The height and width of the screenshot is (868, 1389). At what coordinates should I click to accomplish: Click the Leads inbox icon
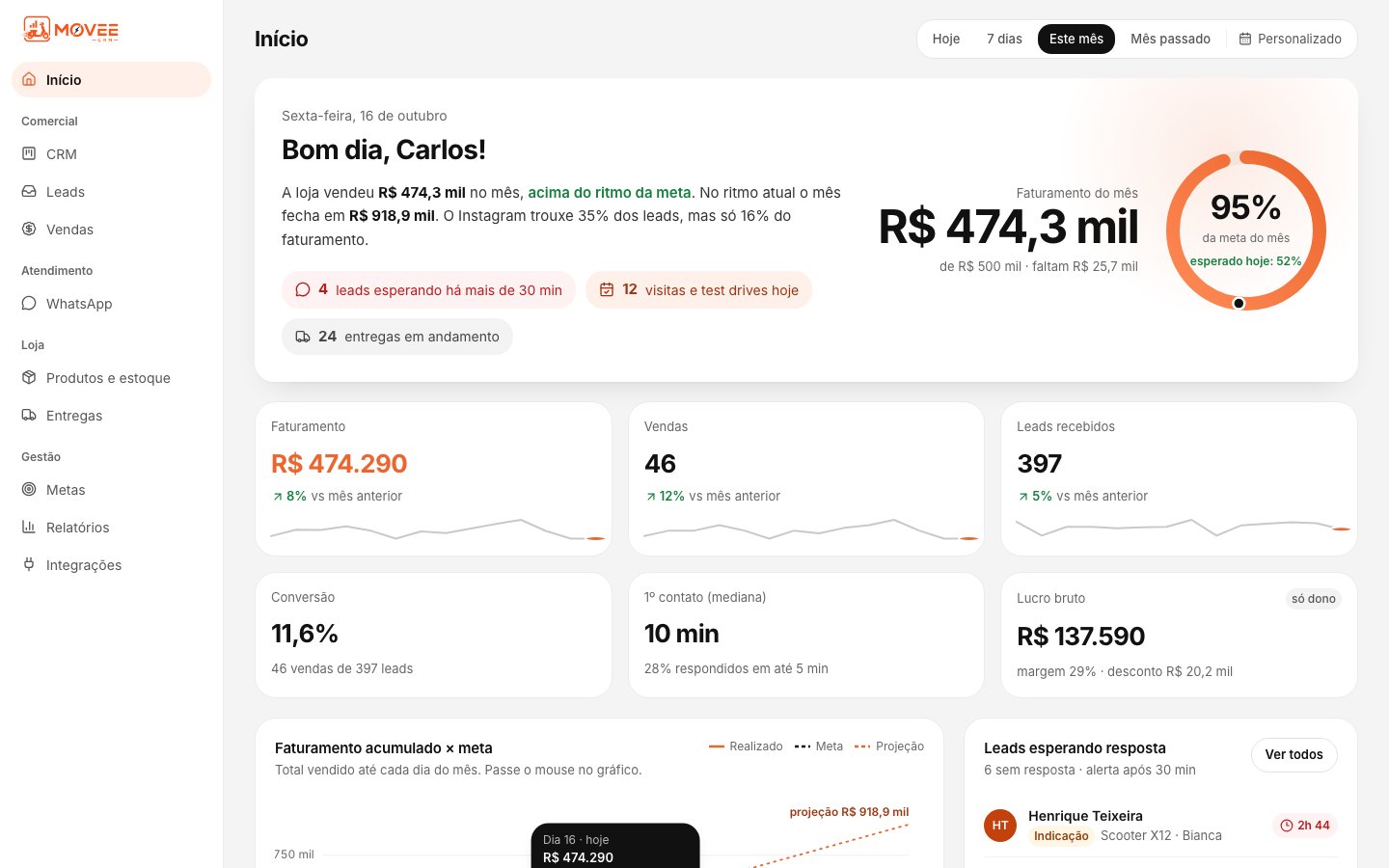coord(29,192)
